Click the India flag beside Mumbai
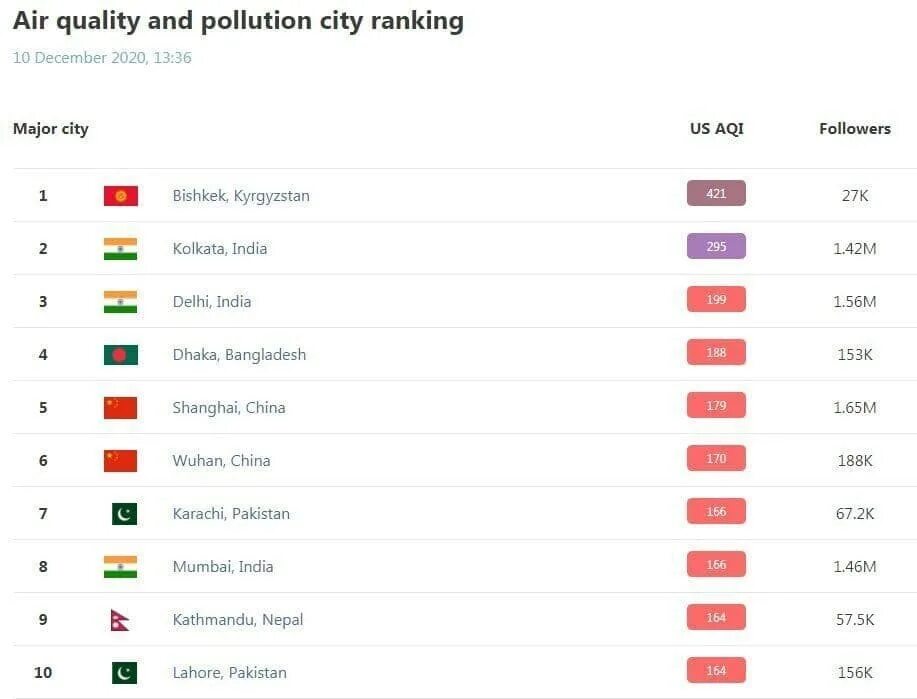Viewport: 917px width, 699px height. (120, 567)
